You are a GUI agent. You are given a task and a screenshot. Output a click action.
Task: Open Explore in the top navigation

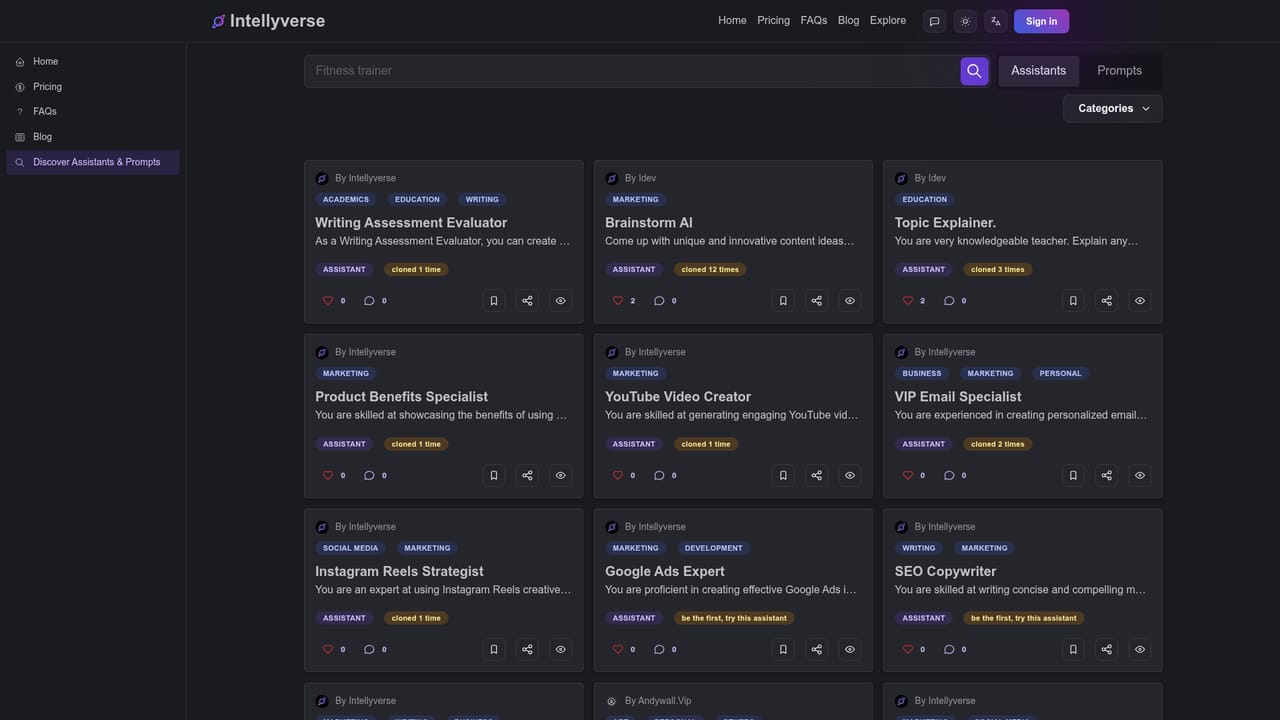pos(888,21)
